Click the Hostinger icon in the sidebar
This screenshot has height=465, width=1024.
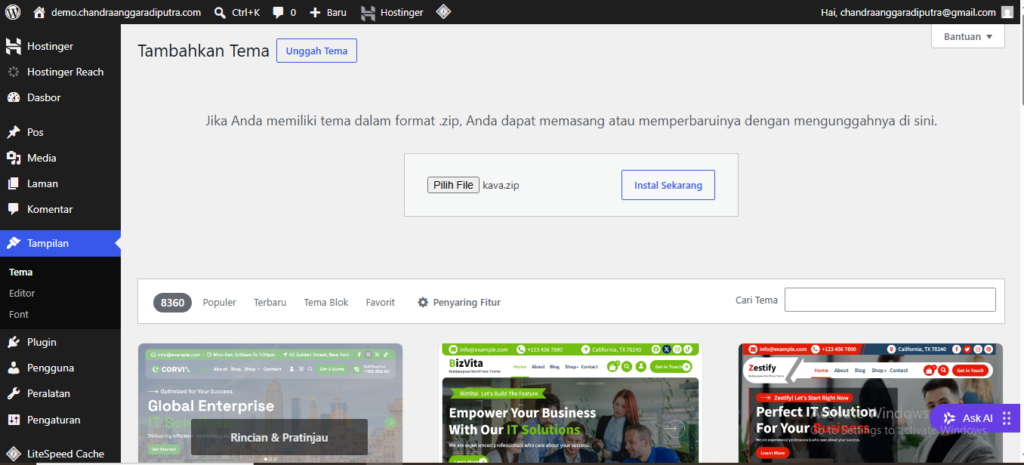coord(13,46)
